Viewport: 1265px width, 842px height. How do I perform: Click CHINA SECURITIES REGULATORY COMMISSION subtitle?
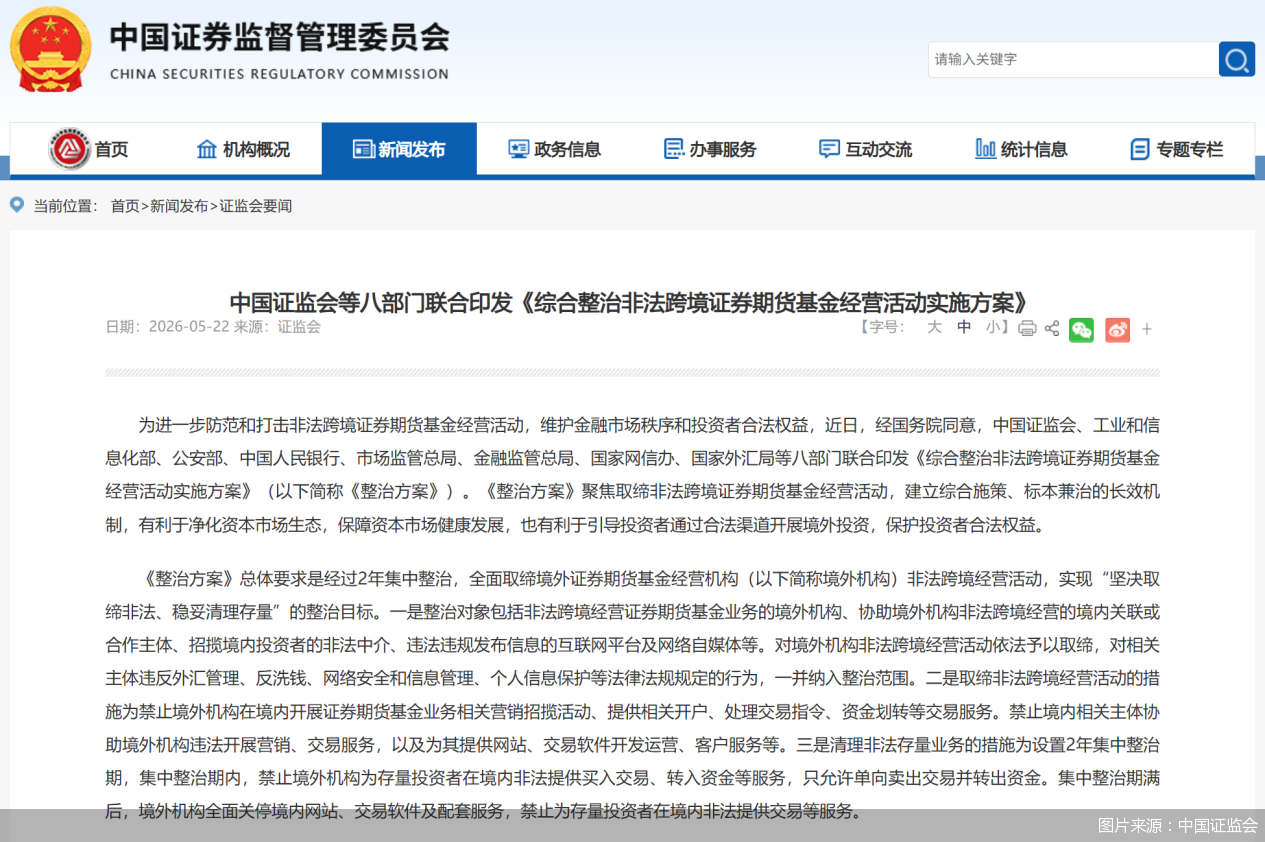coord(279,74)
